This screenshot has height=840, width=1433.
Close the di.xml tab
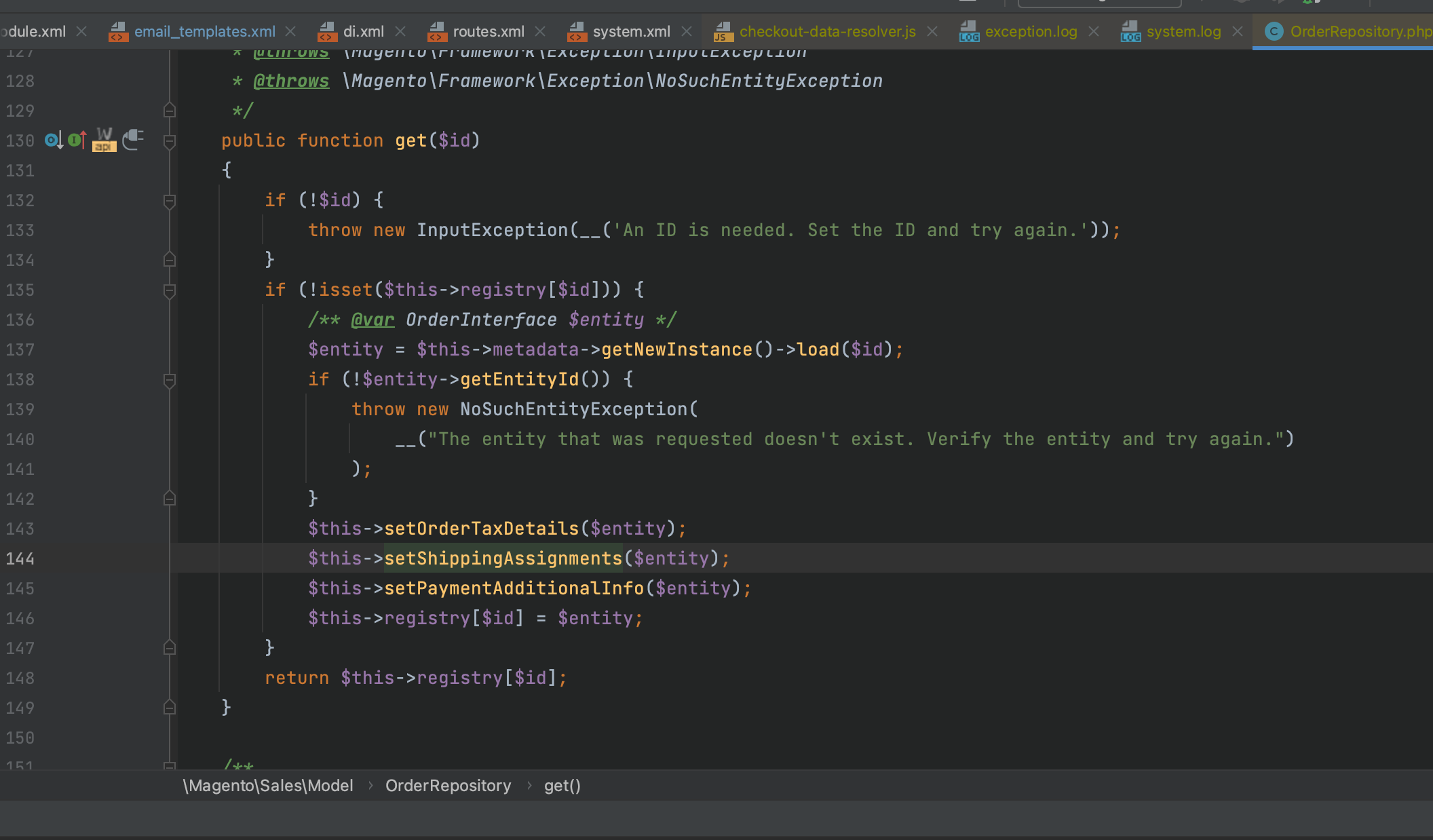pos(400,31)
